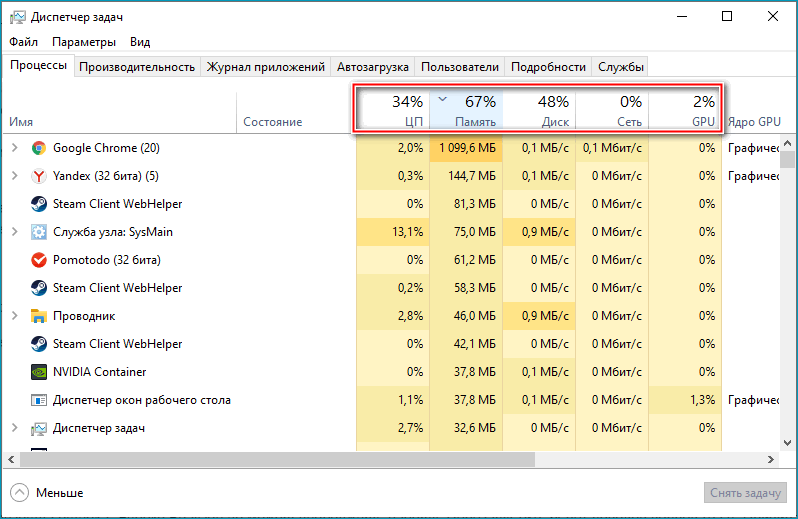Click the Google Chrome process icon
Image resolution: width=798 pixels, height=519 pixels.
[39, 148]
